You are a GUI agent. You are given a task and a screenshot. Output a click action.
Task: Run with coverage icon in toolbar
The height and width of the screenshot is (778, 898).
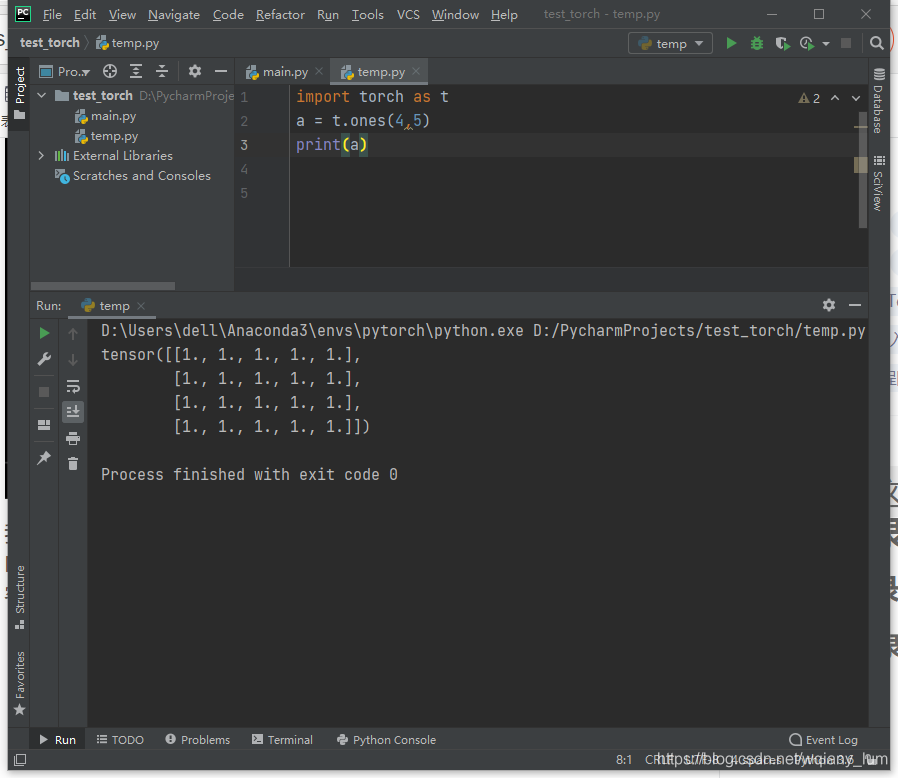pyautogui.click(x=782, y=44)
